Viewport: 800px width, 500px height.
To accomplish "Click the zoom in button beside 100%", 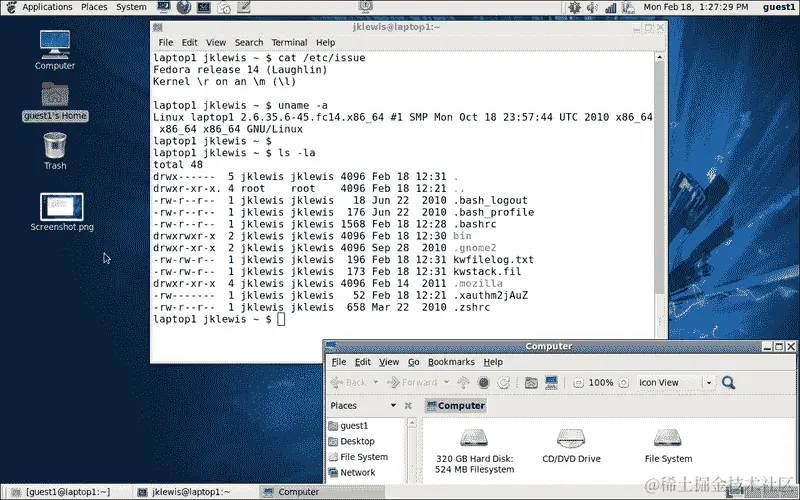I will tap(623, 383).
